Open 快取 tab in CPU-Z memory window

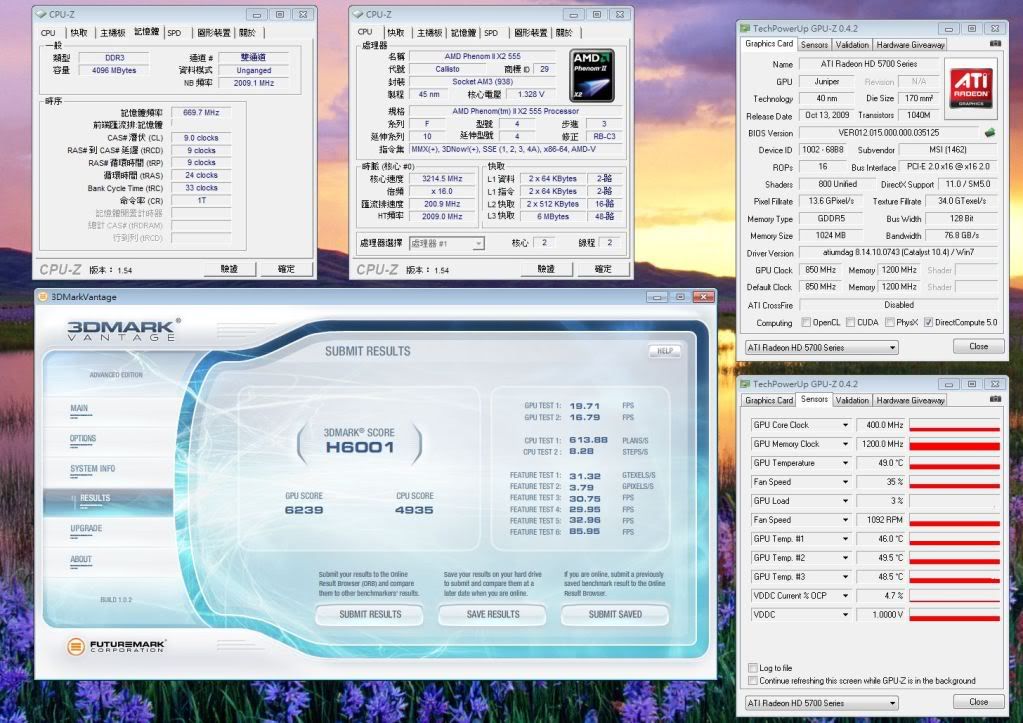pyautogui.click(x=78, y=33)
